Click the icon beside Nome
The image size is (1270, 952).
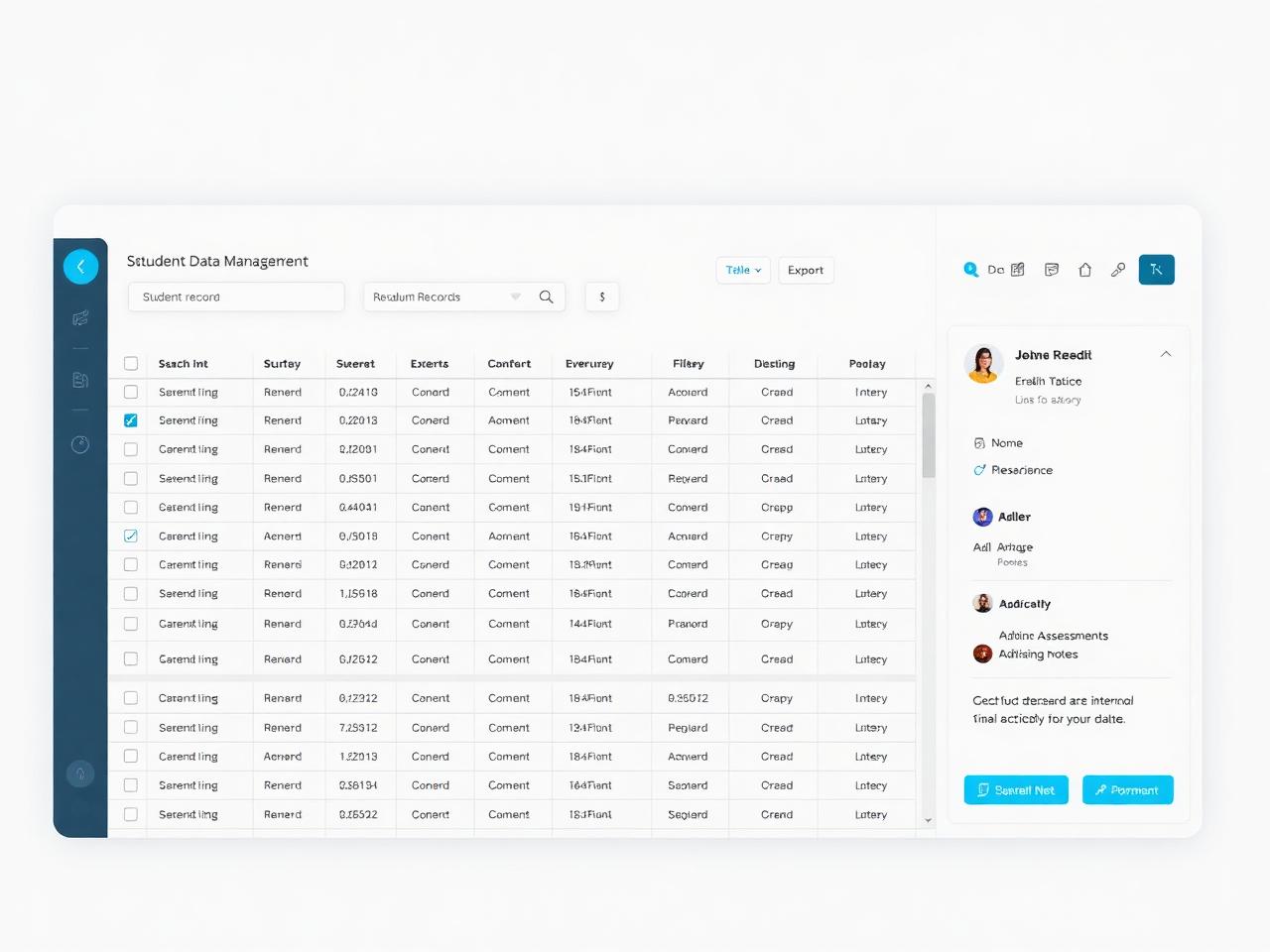coord(979,443)
